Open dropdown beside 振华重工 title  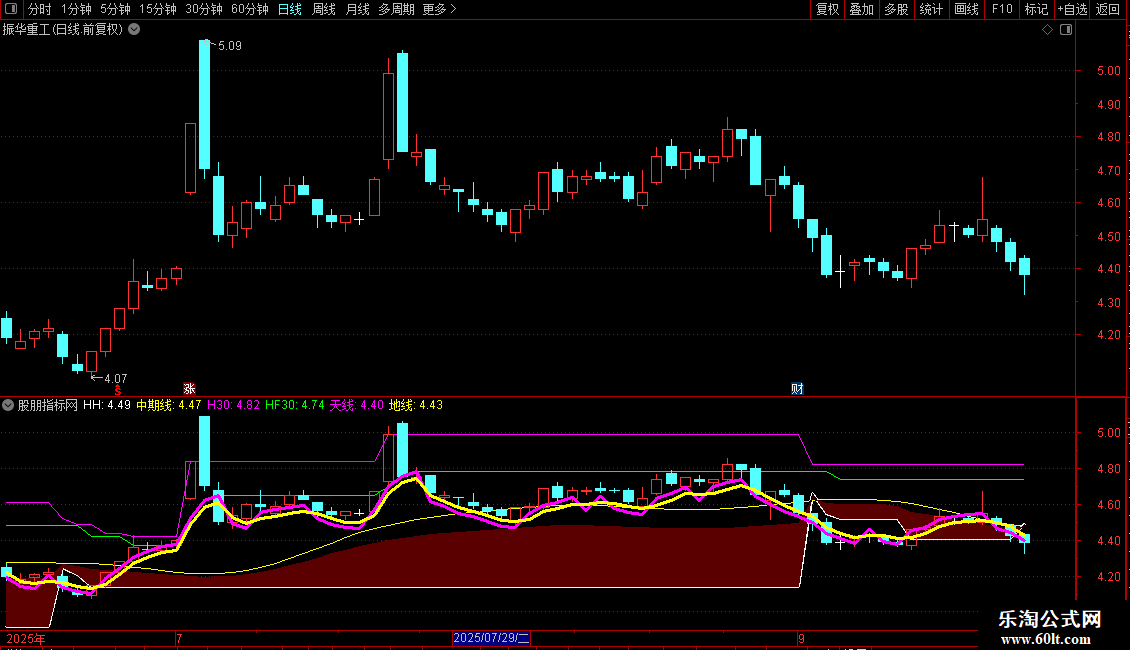coord(134,30)
